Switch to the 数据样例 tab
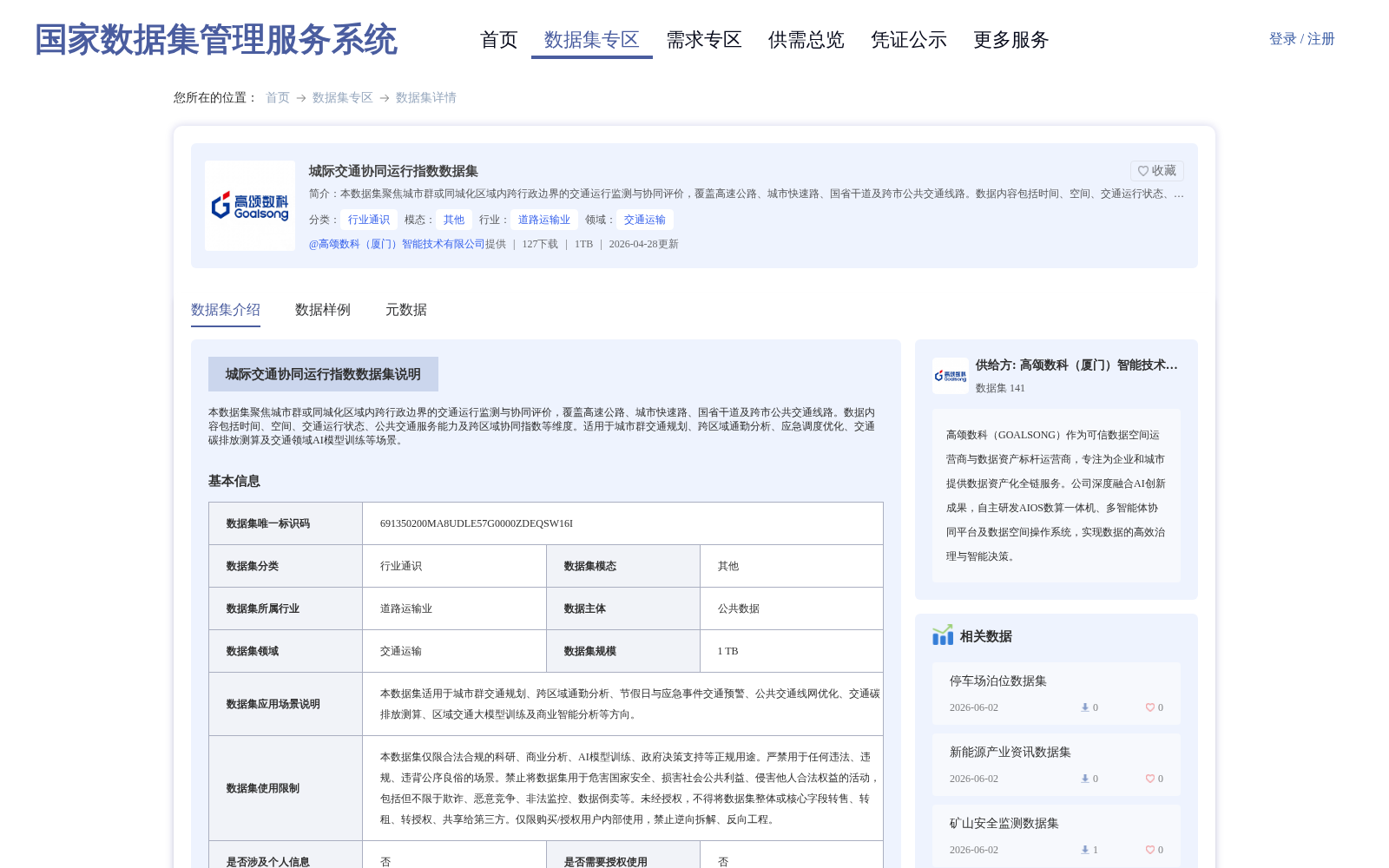The height and width of the screenshot is (868, 1389). (323, 310)
